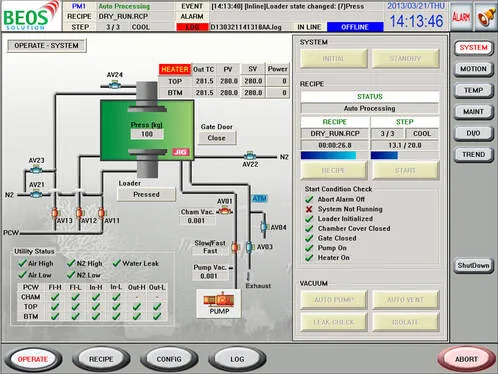Click the step progress bar
498x374 pixels.
coord(405,155)
